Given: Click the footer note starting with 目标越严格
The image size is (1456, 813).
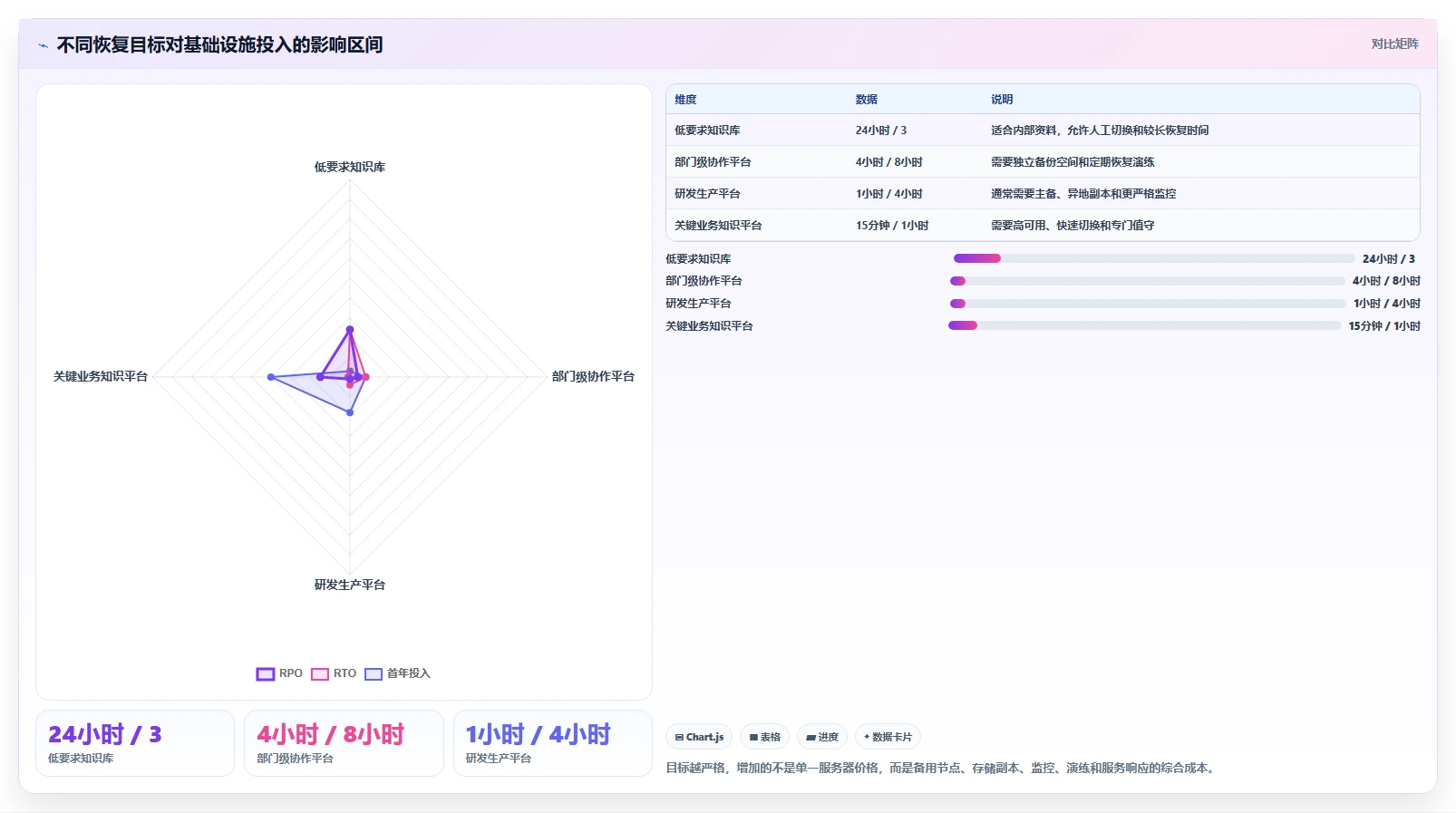Looking at the screenshot, I should coord(942,768).
